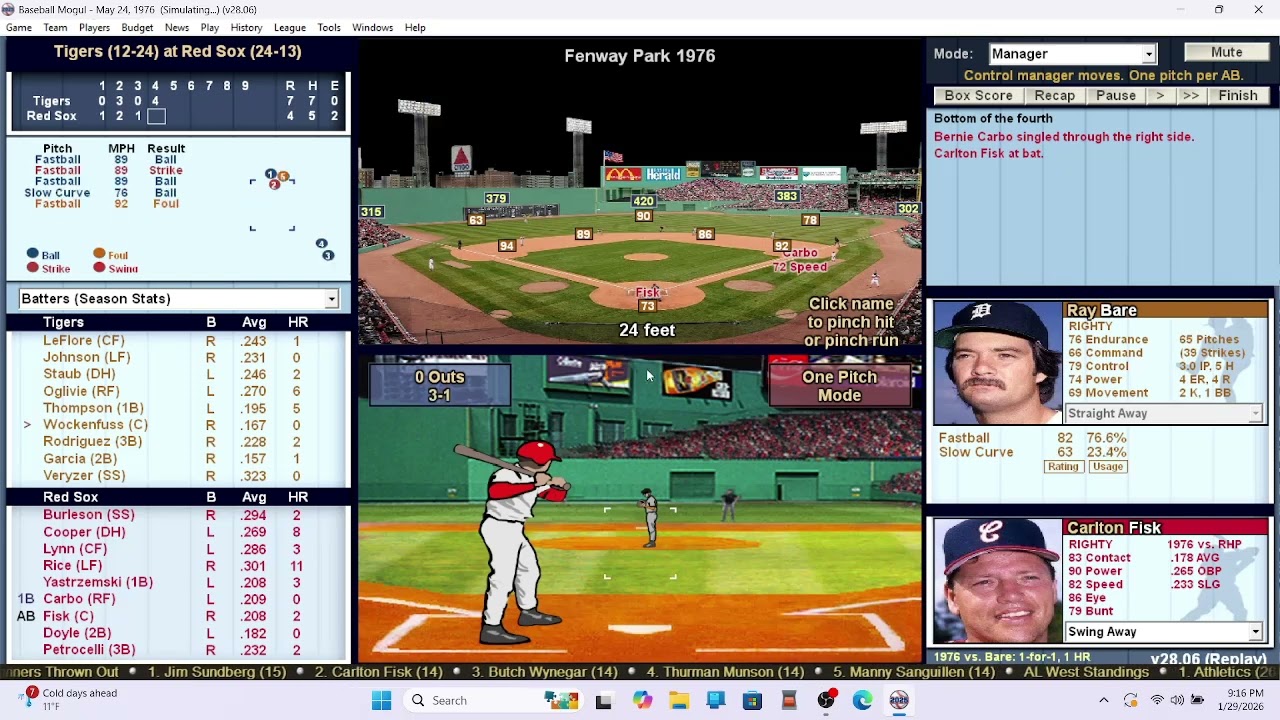Pause the game simulation
The height and width of the screenshot is (720, 1280).
tap(1115, 96)
